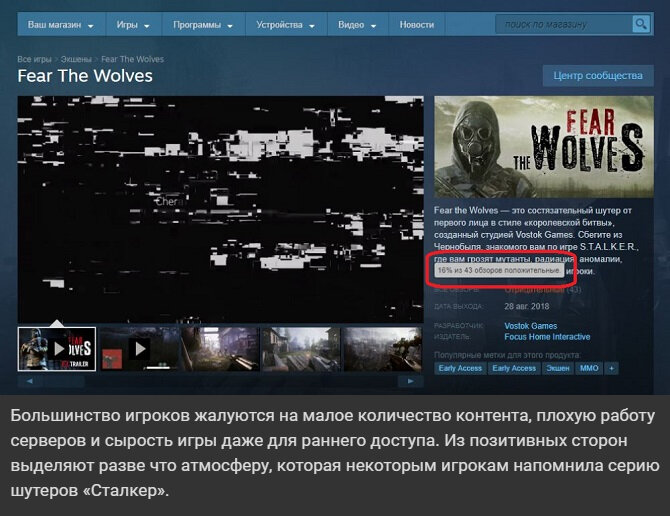Expand the "Устройства" menu
The width and height of the screenshot is (670, 516).
point(285,25)
